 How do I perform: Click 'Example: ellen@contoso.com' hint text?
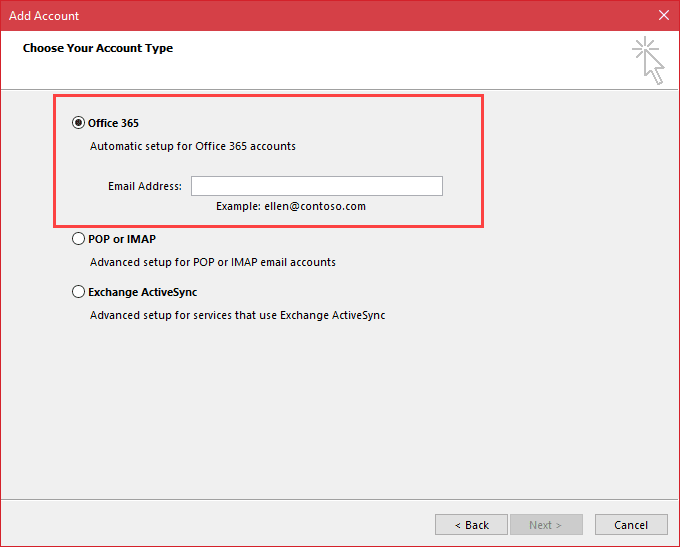click(291, 206)
